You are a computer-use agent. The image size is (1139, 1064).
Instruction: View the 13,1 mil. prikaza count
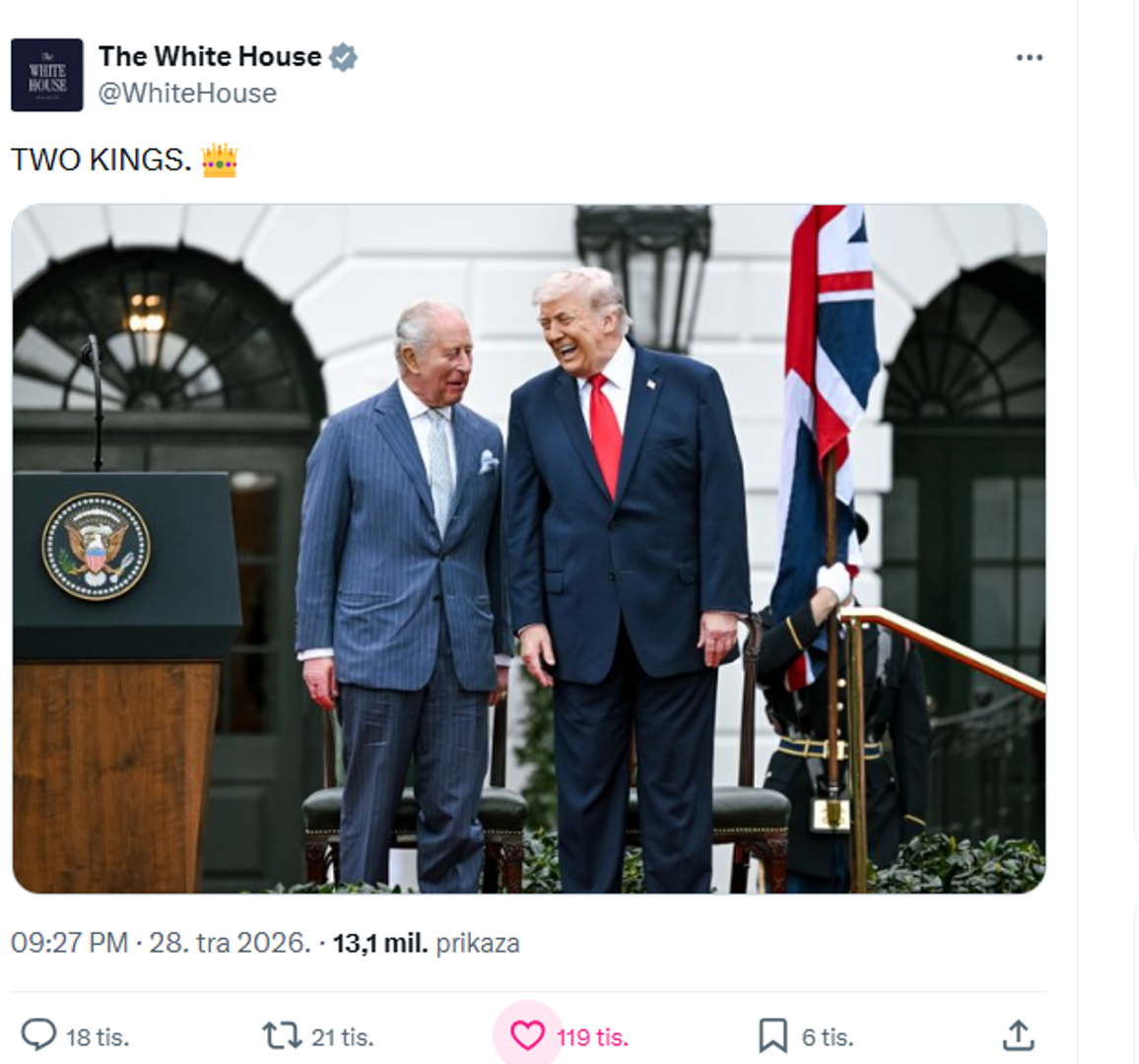click(x=427, y=943)
